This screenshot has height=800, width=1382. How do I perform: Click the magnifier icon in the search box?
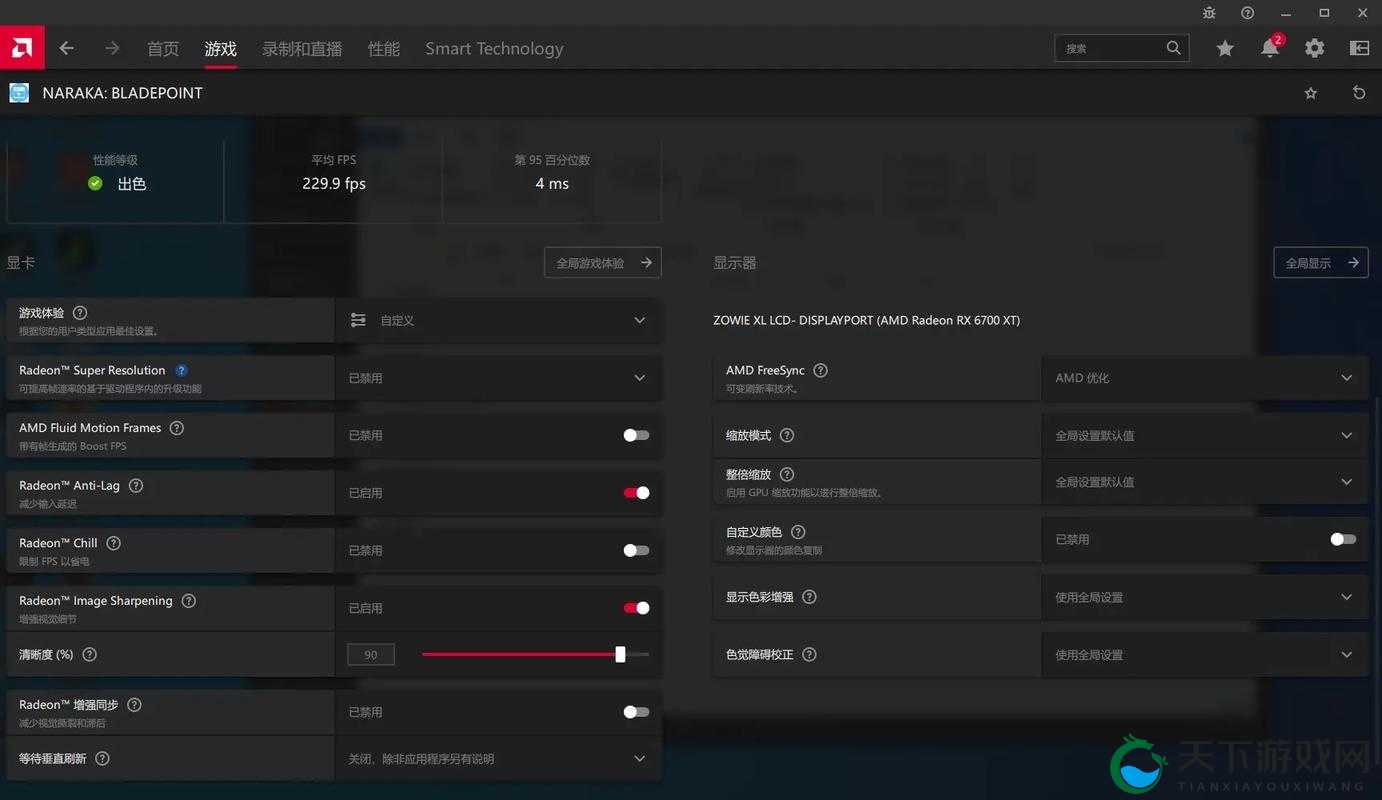coord(1173,48)
